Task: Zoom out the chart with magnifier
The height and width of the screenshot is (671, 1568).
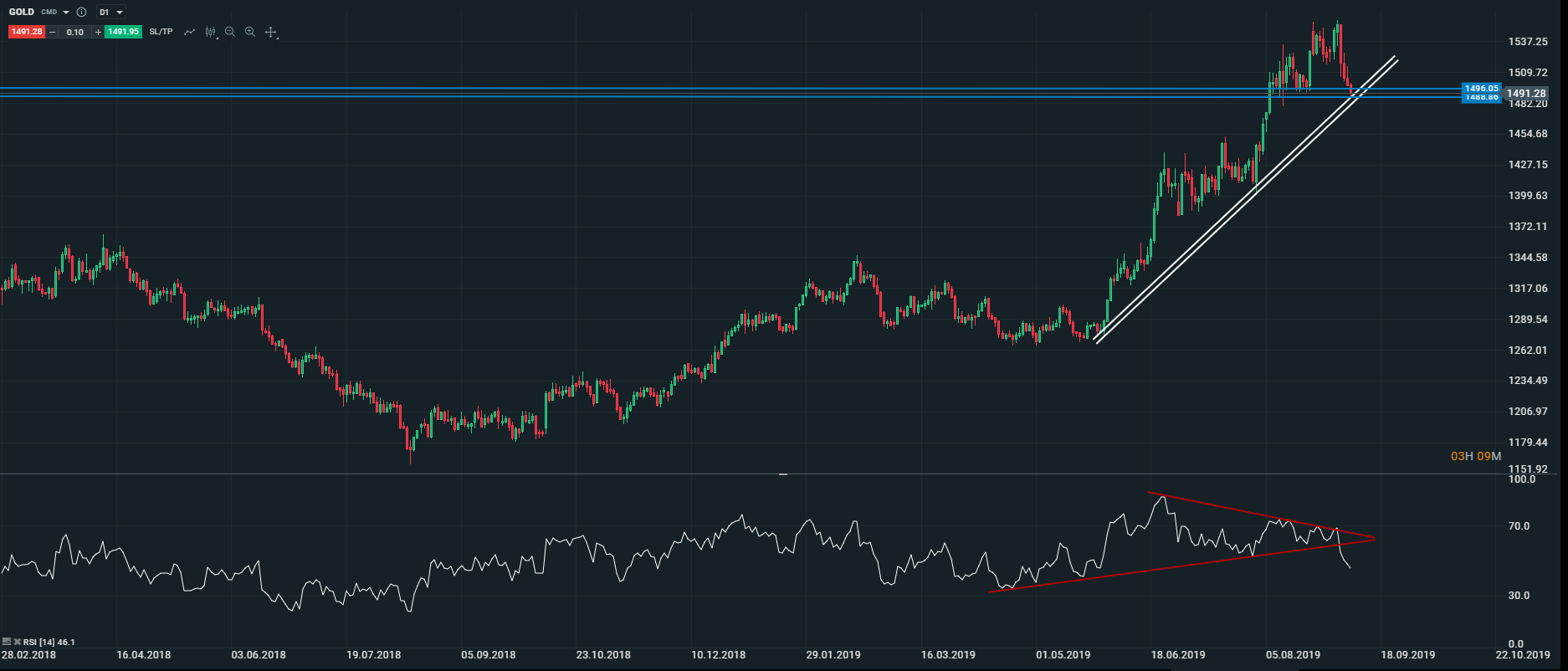Action: coord(230,32)
